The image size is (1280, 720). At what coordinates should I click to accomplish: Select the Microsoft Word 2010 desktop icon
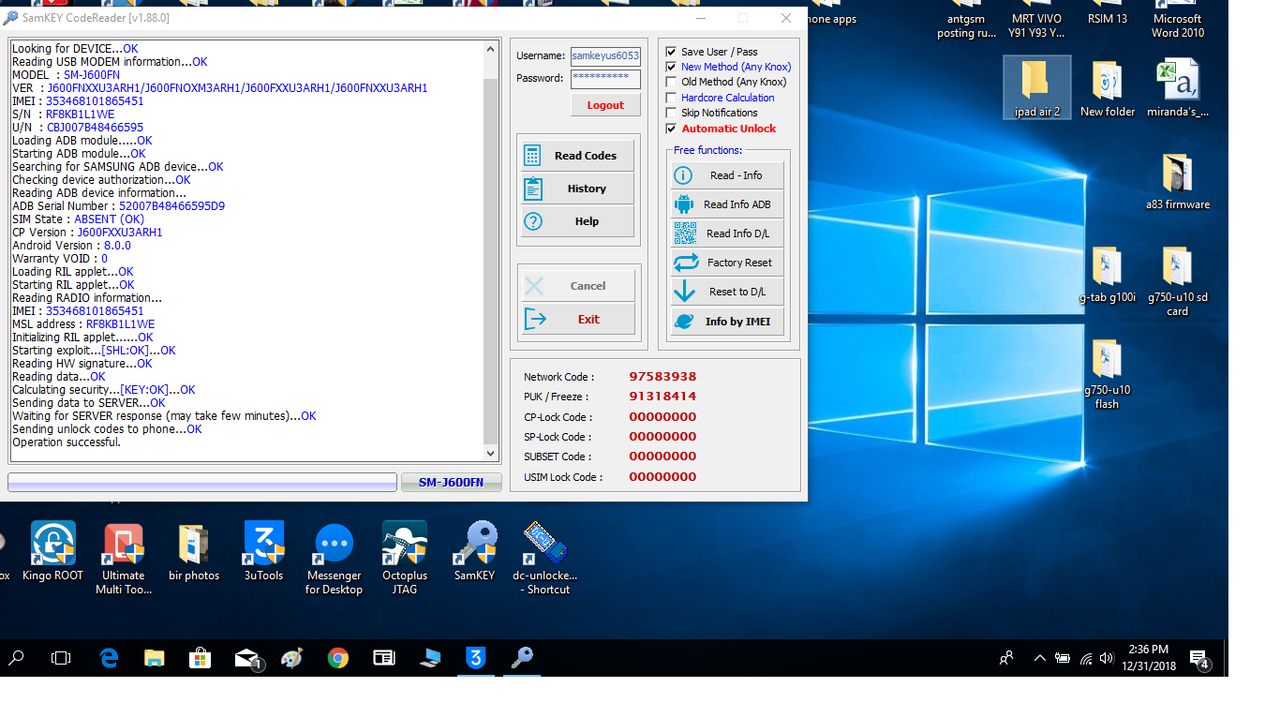click(x=1177, y=19)
